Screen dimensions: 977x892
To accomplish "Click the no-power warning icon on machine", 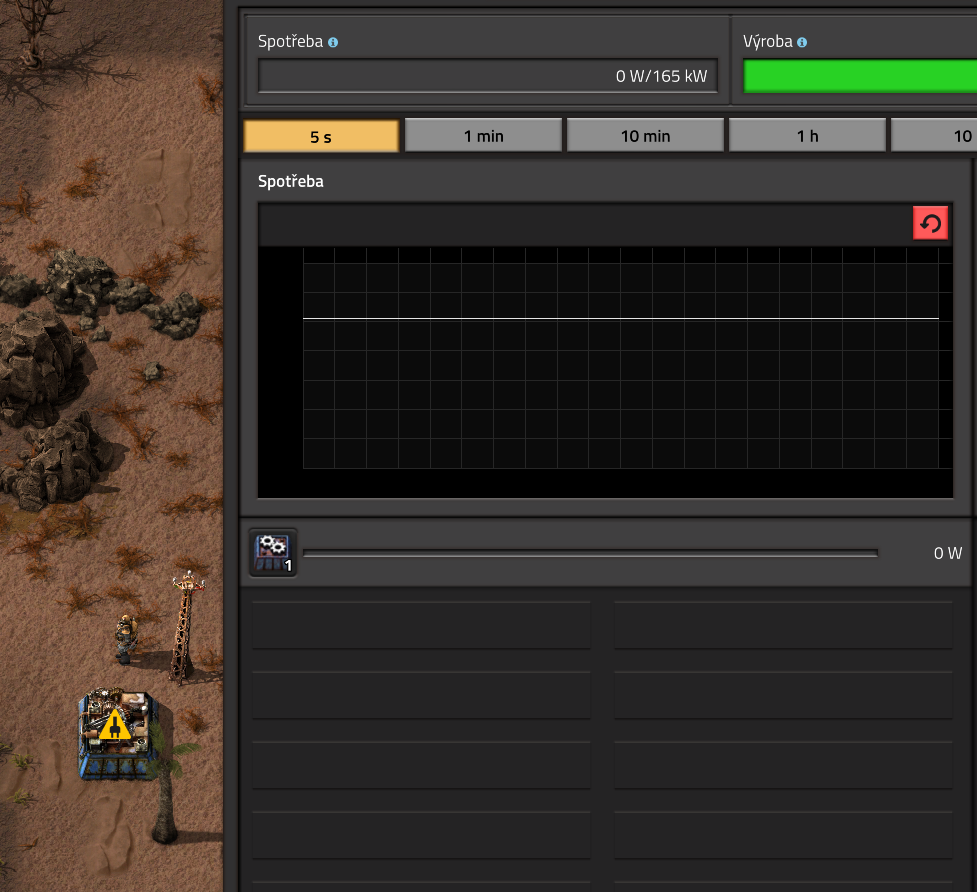I will 115,725.
